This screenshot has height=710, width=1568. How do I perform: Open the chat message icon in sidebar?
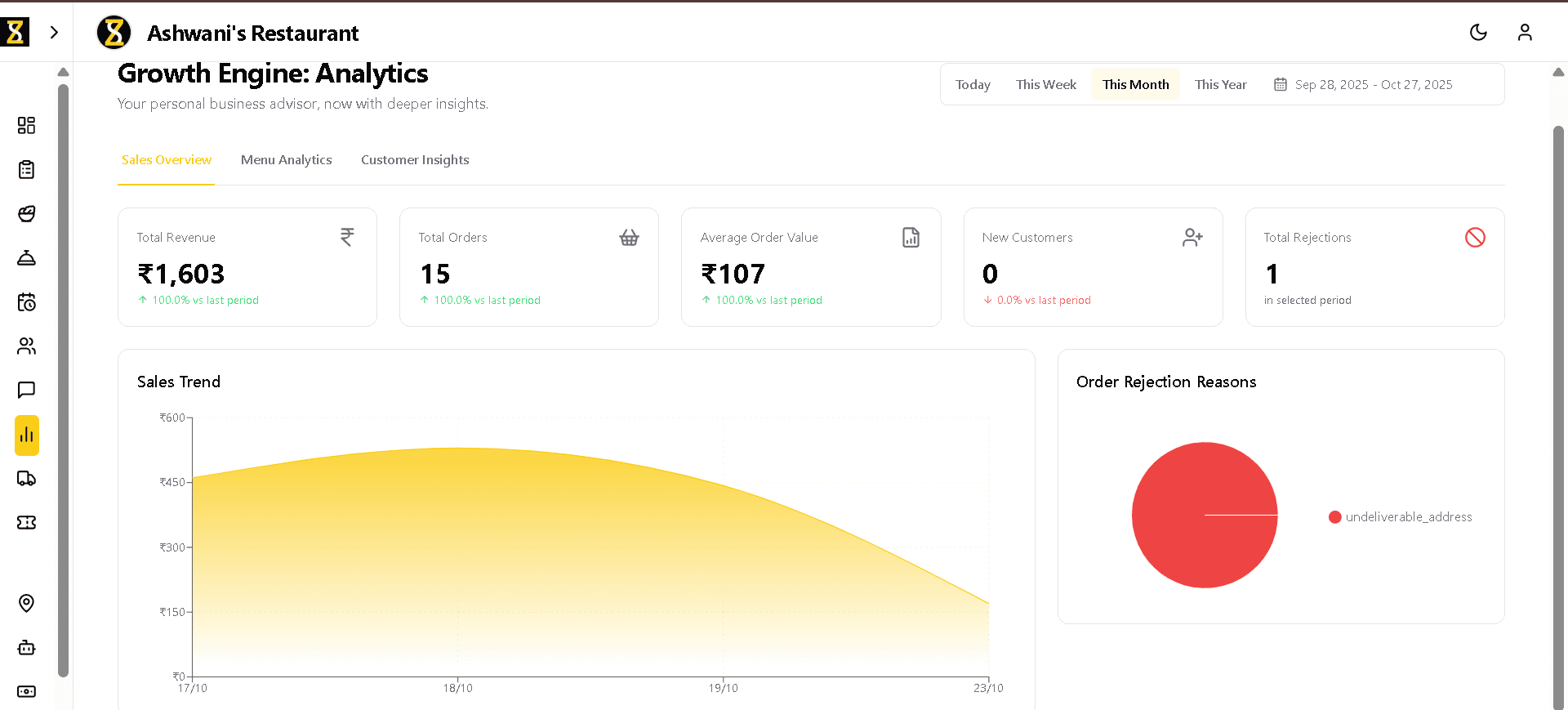pyautogui.click(x=26, y=390)
